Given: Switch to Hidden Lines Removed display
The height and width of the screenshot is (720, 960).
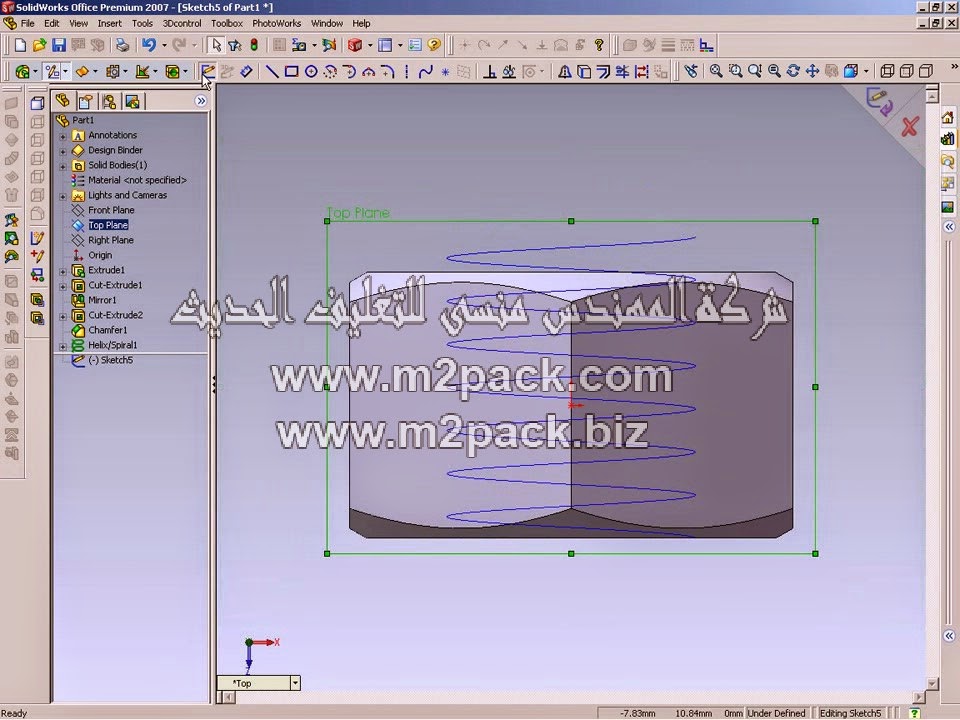Looking at the screenshot, I should tap(926, 71).
